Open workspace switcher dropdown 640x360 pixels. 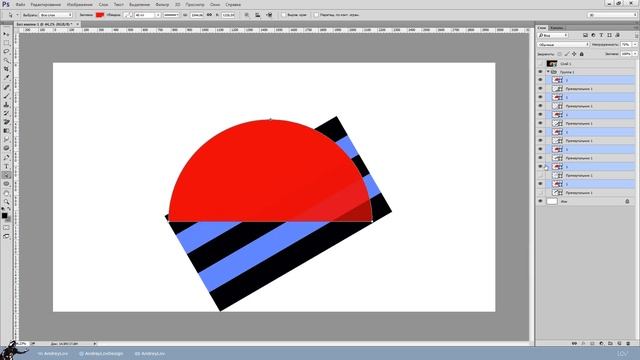612,15
